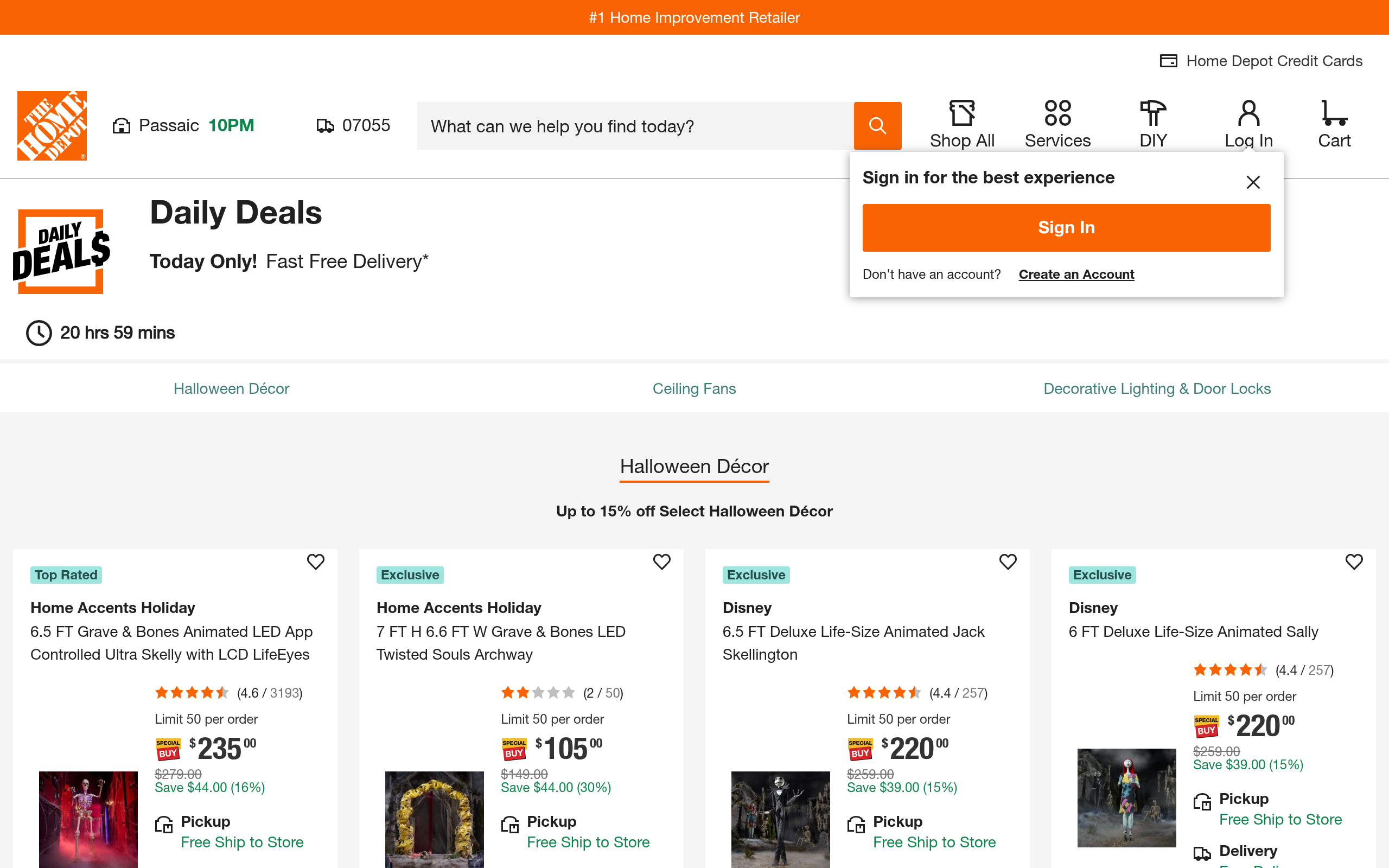Screen dimensions: 1389x868
Task: Favorite the Animated Sally product
Action: 1354,561
